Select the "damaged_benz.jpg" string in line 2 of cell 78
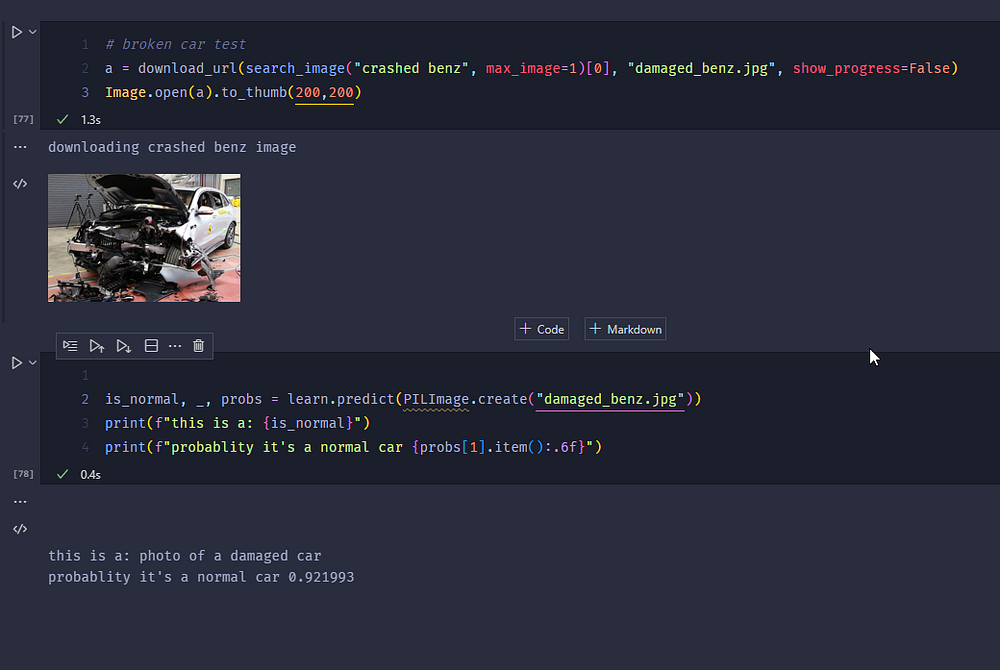This screenshot has width=1000, height=670. tap(610, 399)
